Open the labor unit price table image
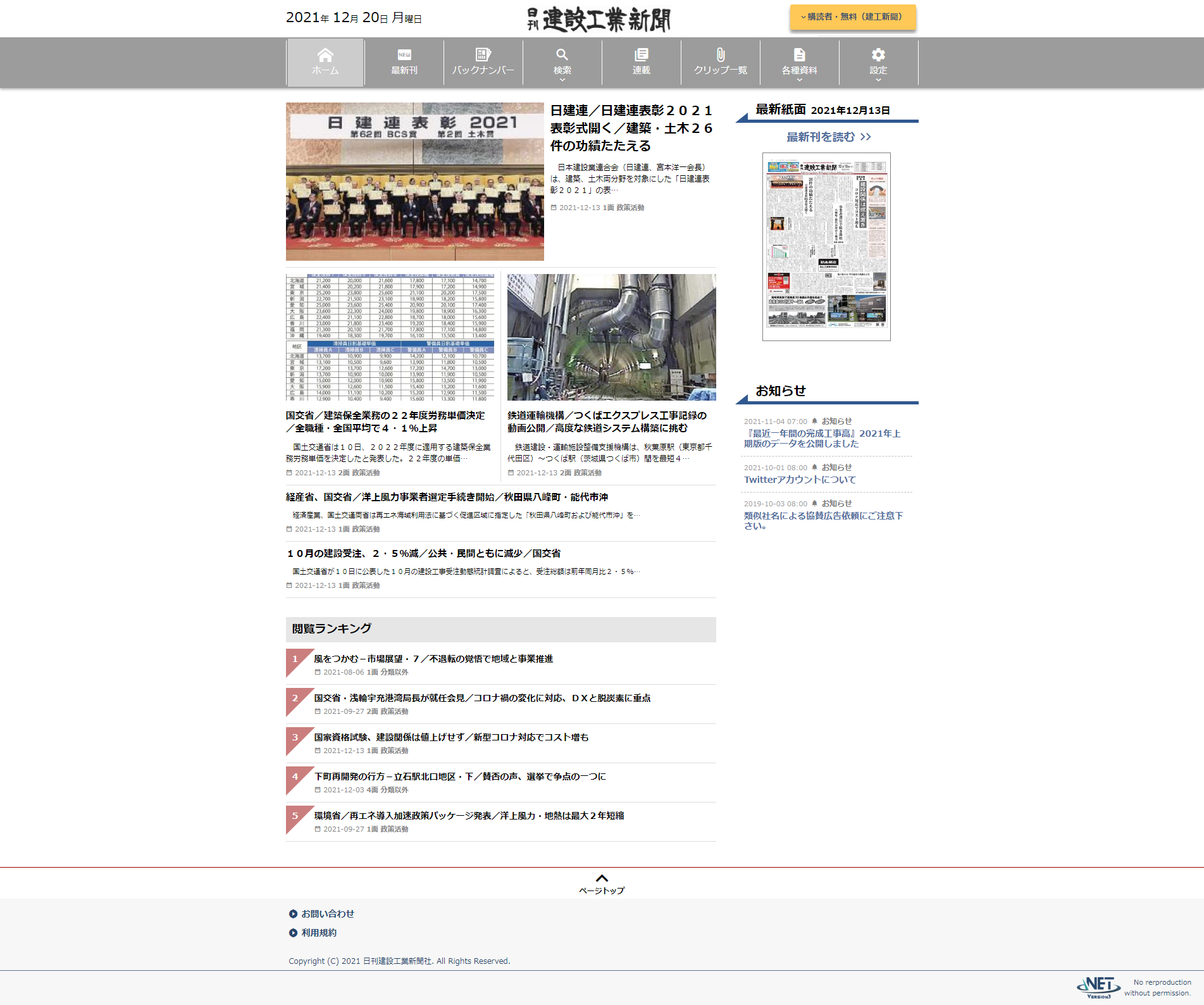 390,337
